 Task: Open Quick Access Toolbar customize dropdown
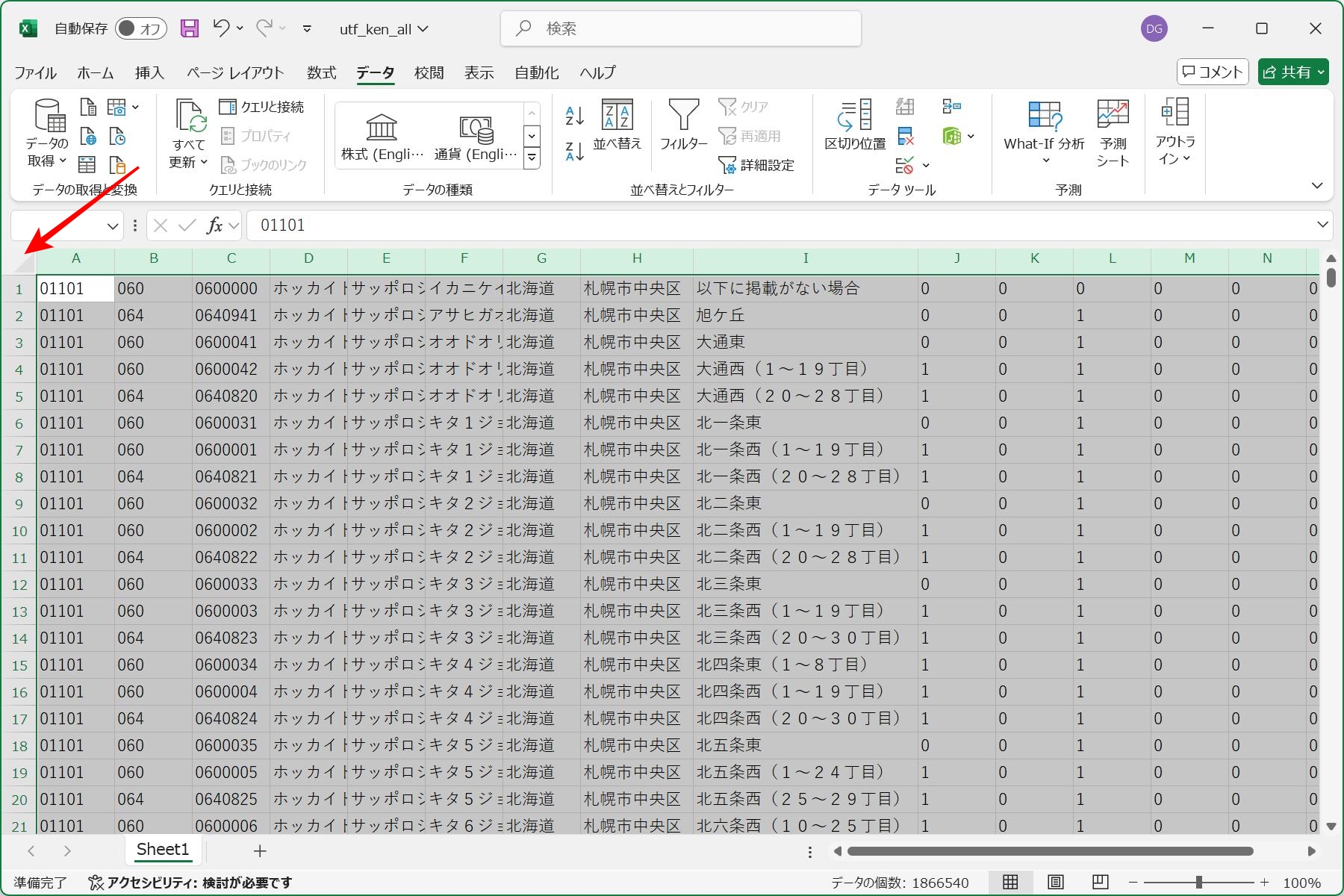307,28
